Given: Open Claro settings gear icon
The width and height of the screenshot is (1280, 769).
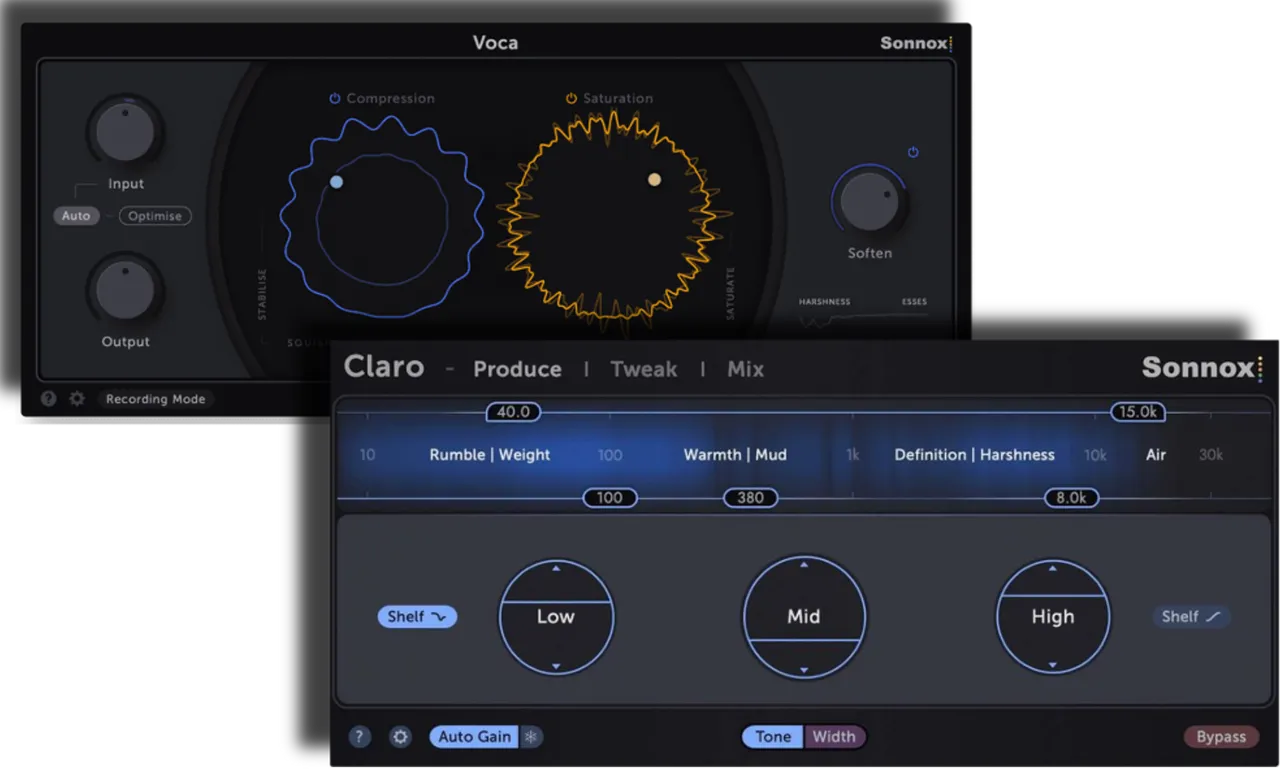Looking at the screenshot, I should (x=401, y=737).
